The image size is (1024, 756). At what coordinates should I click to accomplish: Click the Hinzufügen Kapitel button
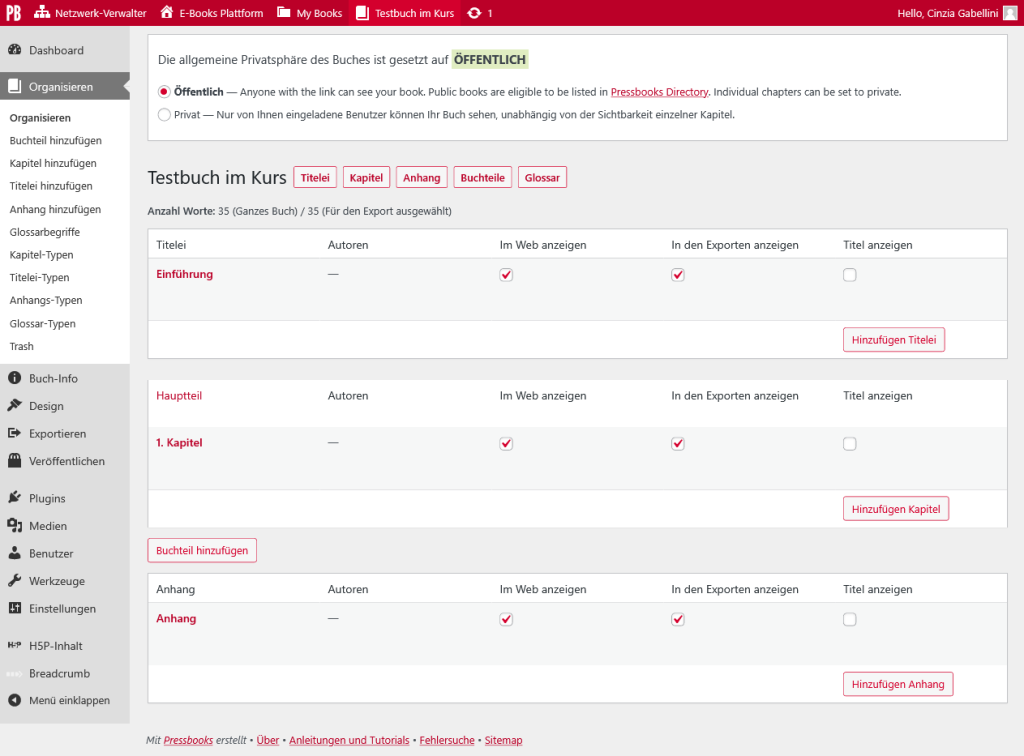895,509
